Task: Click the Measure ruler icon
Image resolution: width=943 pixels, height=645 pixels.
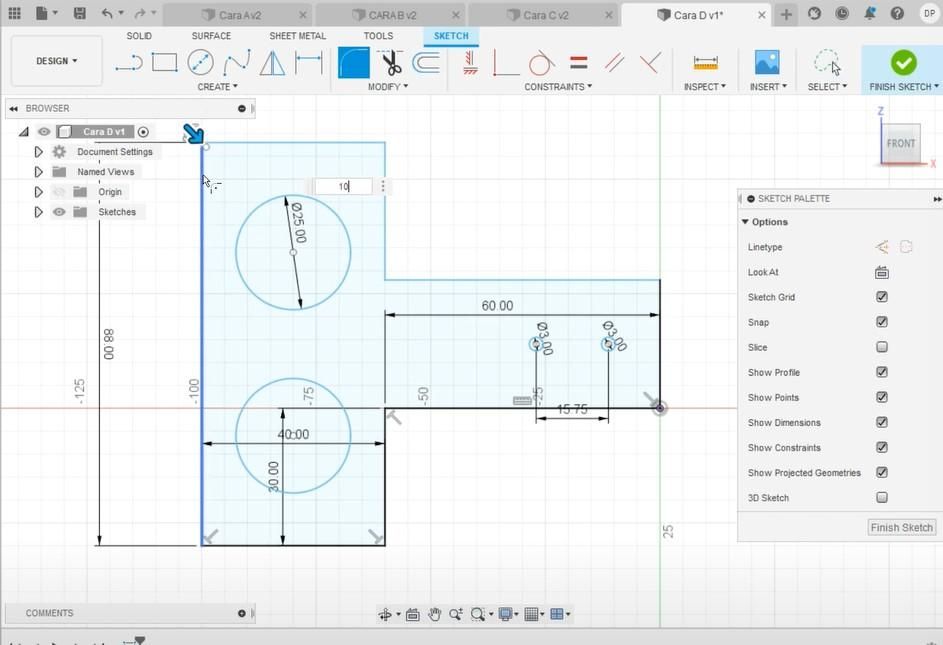Action: (x=705, y=63)
